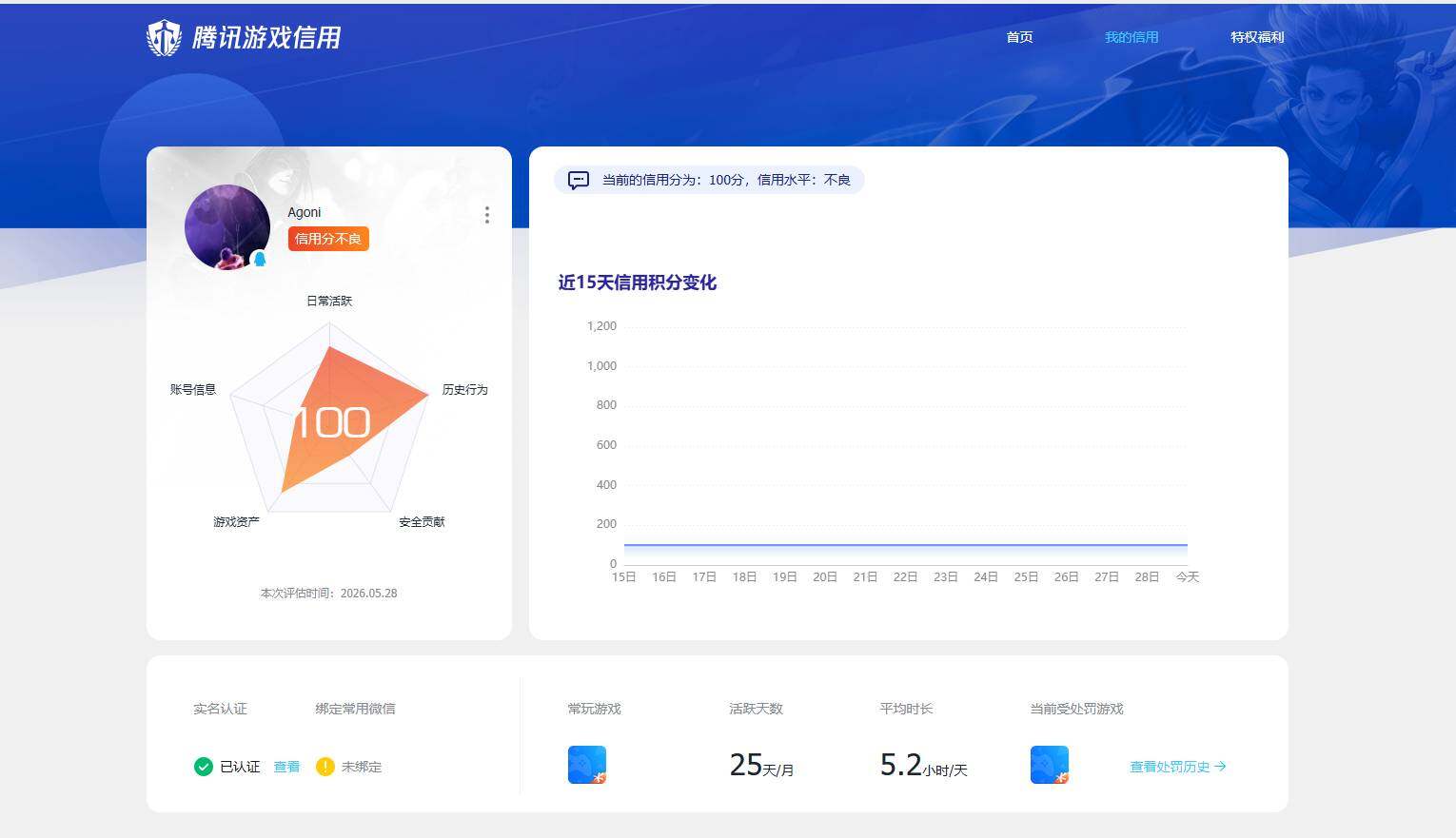Click the 常玩游戏 label
Screen dimensions: 1456x838
pos(594,709)
